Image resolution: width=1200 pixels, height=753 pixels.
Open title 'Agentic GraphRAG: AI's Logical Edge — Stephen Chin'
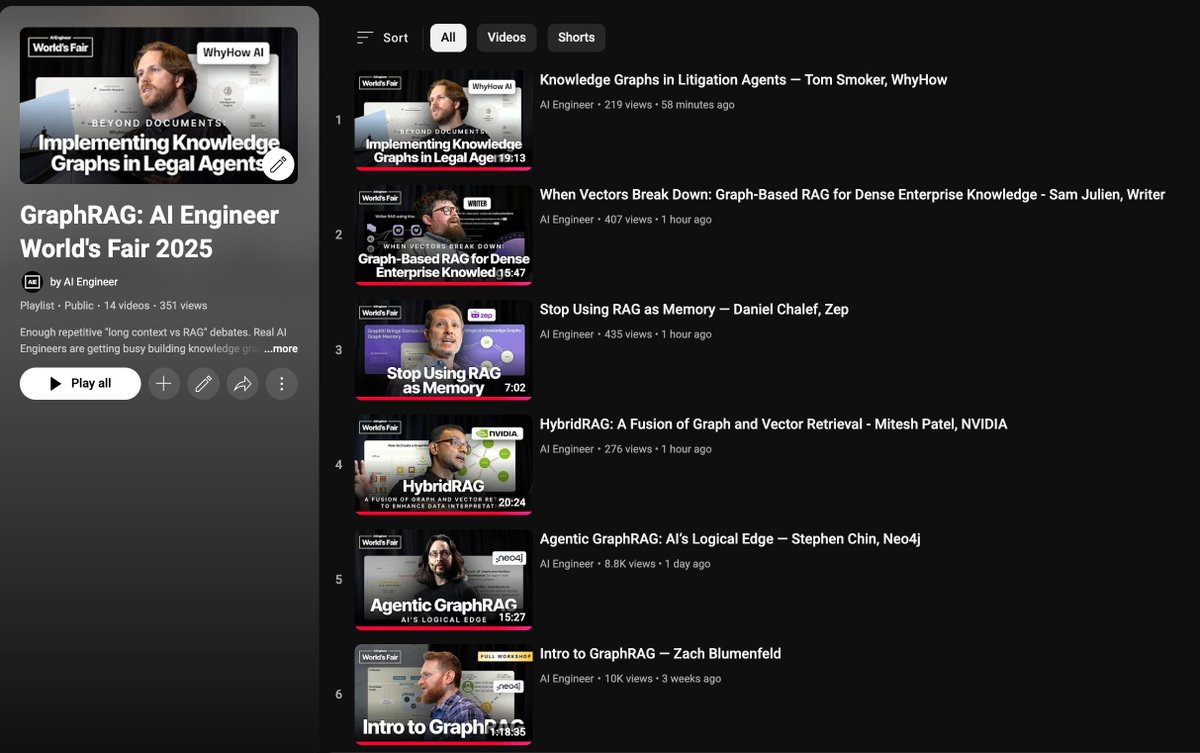click(730, 539)
